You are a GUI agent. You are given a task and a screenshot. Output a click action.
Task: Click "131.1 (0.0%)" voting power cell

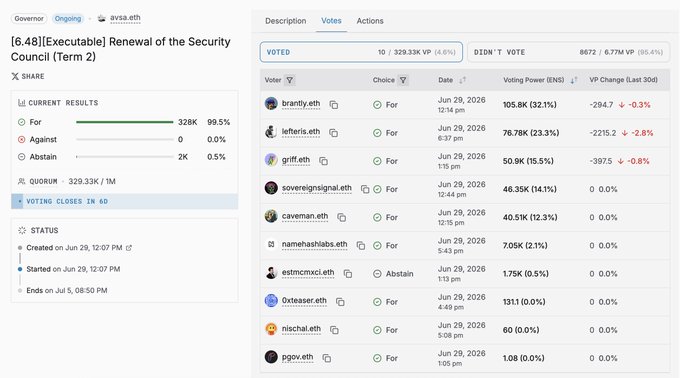(524, 302)
